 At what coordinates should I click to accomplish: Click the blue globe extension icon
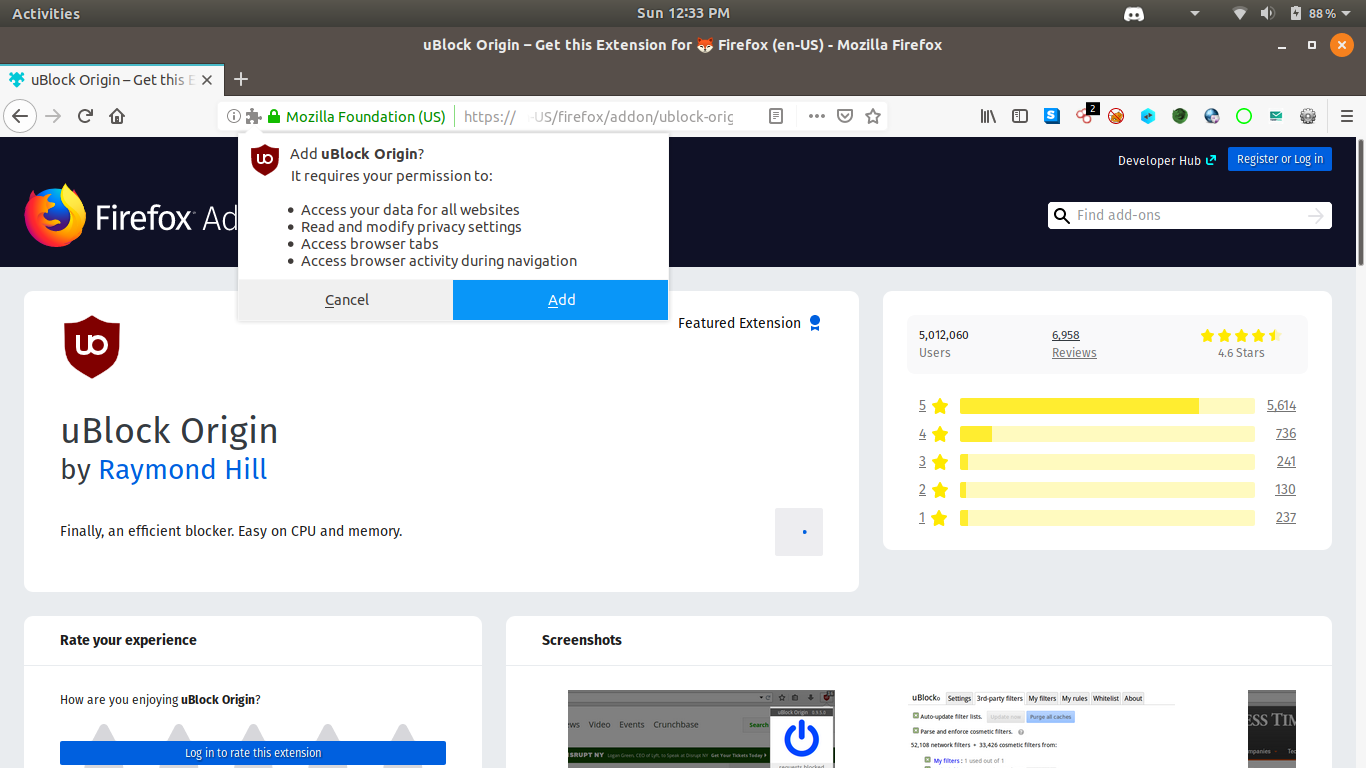tap(1212, 116)
